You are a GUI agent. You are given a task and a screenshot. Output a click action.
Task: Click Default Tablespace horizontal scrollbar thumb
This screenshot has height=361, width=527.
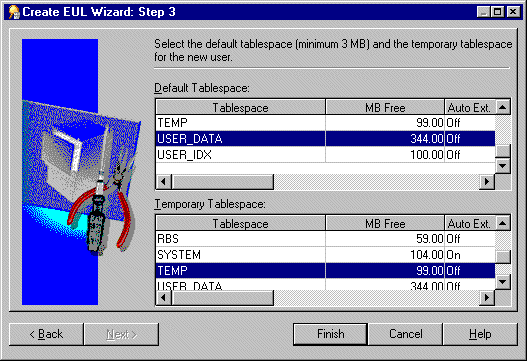click(223, 182)
